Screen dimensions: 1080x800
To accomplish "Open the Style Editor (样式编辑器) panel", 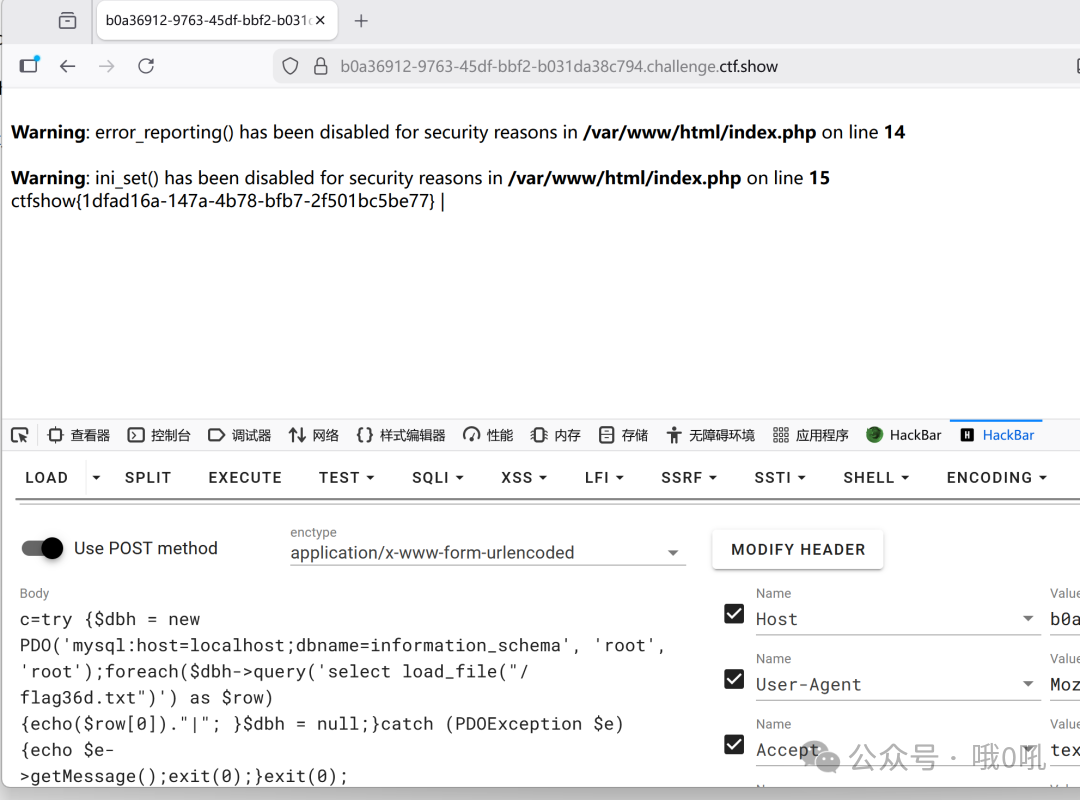I will (401, 435).
